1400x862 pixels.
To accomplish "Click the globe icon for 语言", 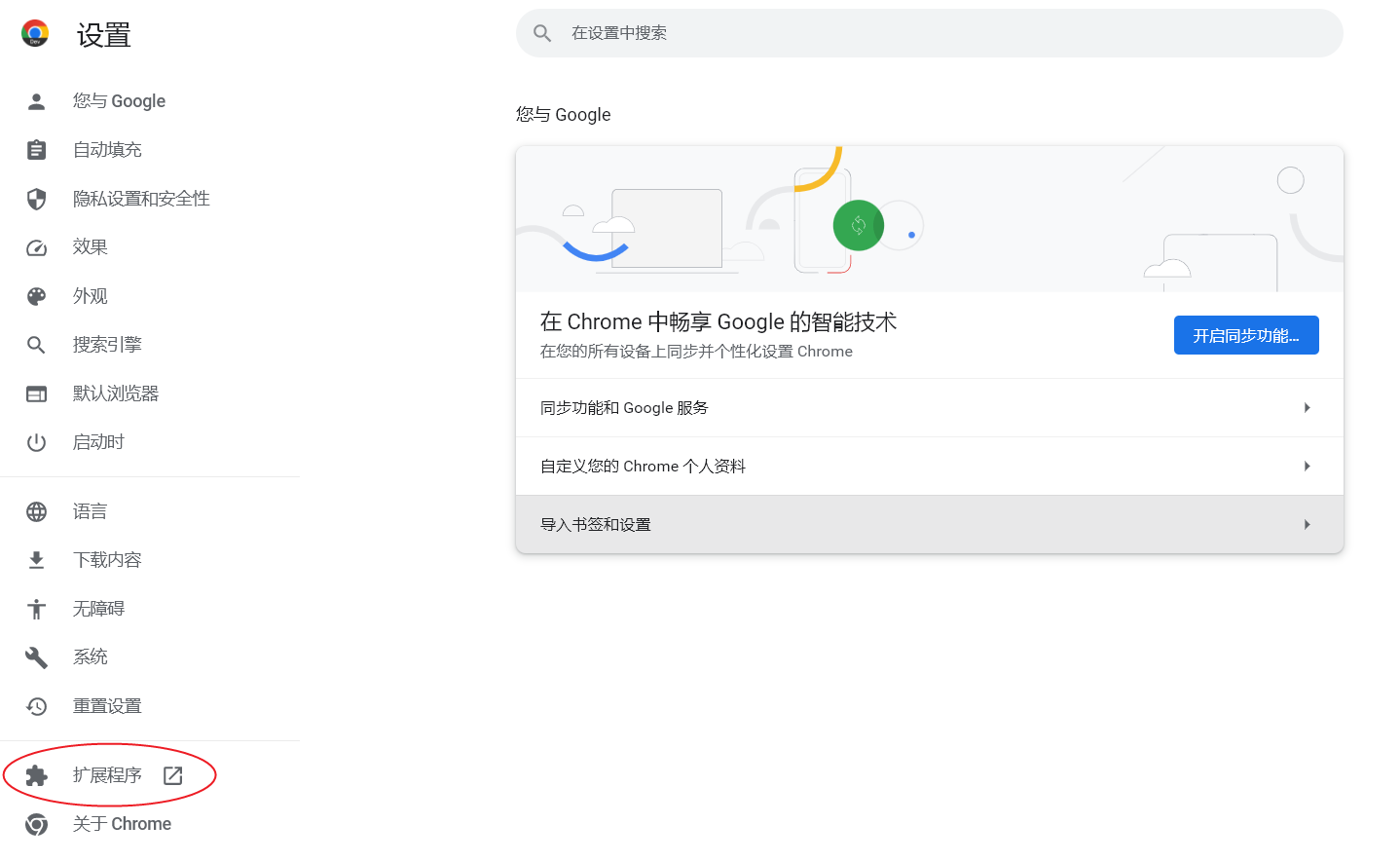I will click(37, 511).
